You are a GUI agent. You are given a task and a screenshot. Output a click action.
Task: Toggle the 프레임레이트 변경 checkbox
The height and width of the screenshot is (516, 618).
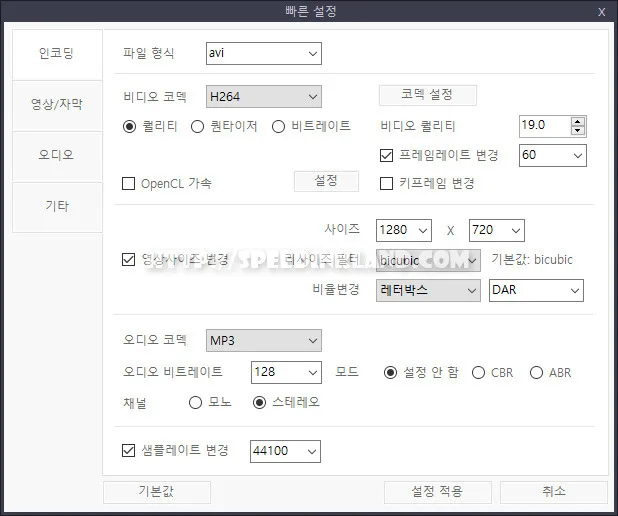(386, 155)
